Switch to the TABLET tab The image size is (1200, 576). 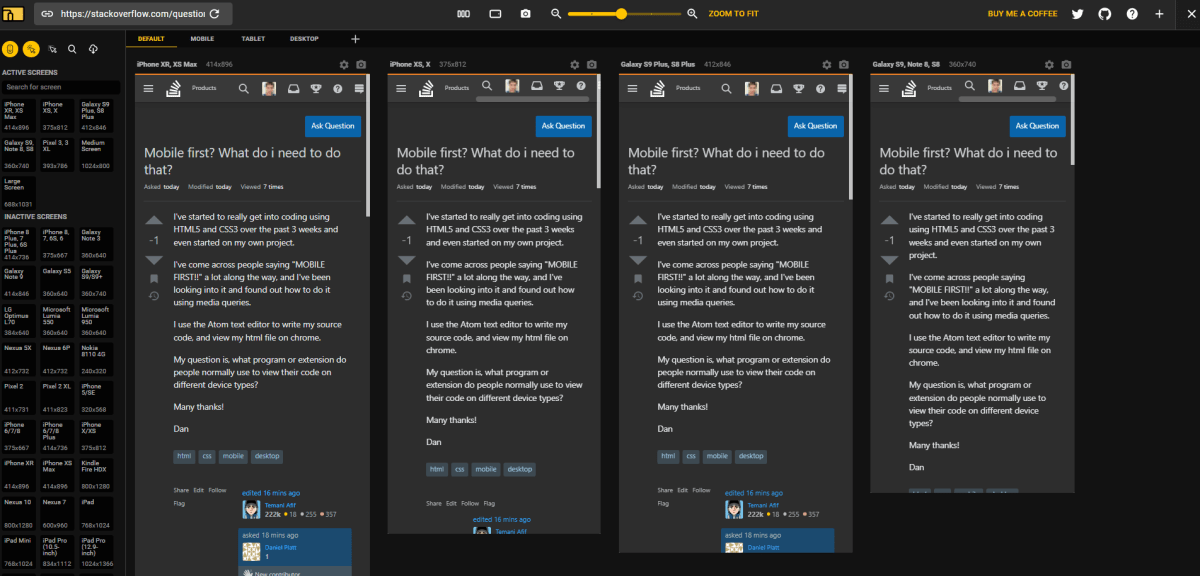pos(251,38)
